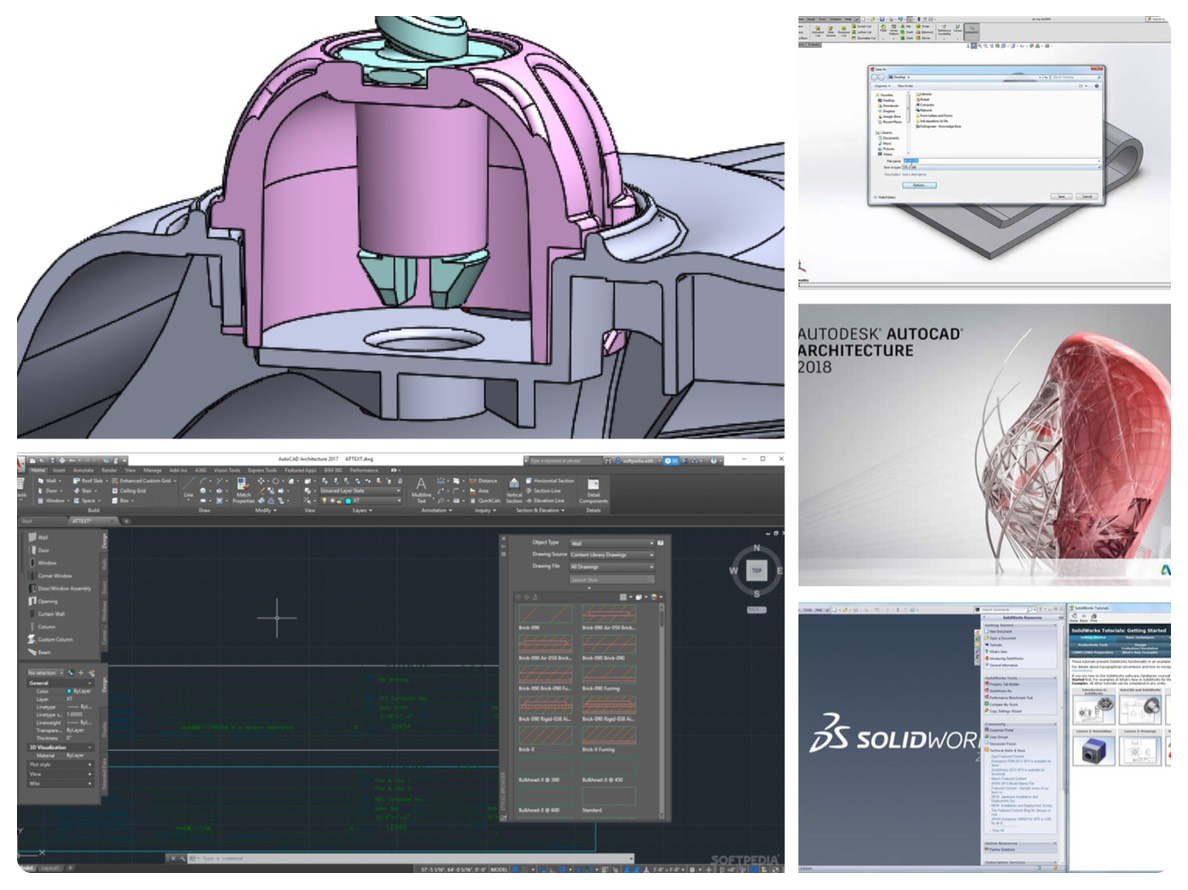
Task: Open the Drawing Source dropdown
Action: click(x=611, y=555)
